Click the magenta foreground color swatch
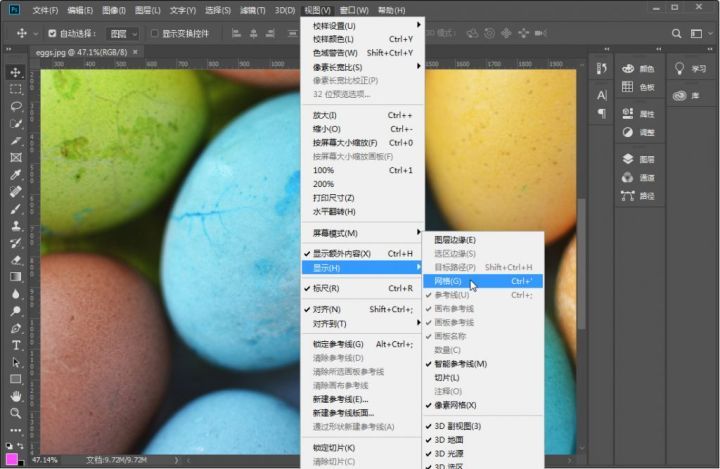The width and height of the screenshot is (720, 469). tap(11, 459)
